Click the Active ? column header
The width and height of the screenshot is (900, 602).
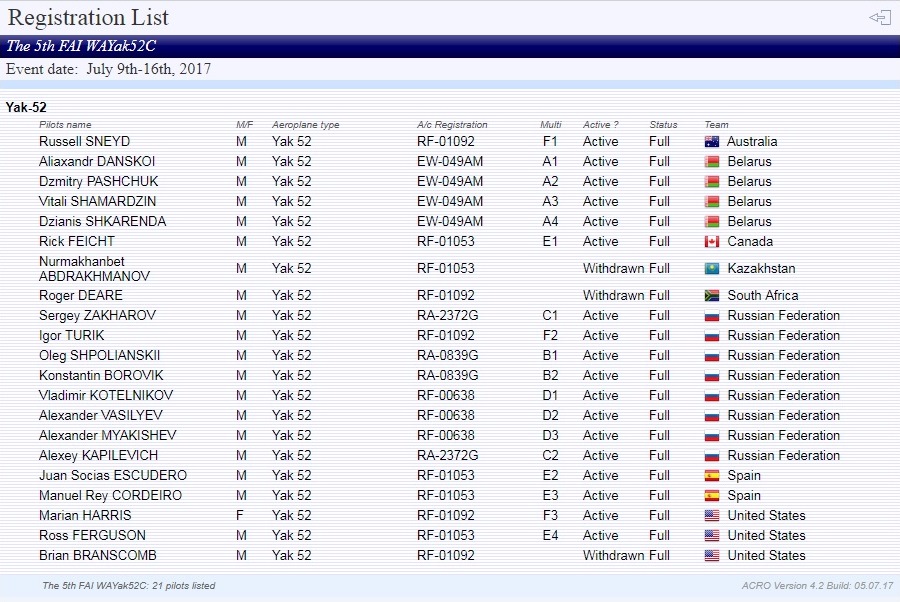[x=600, y=125]
